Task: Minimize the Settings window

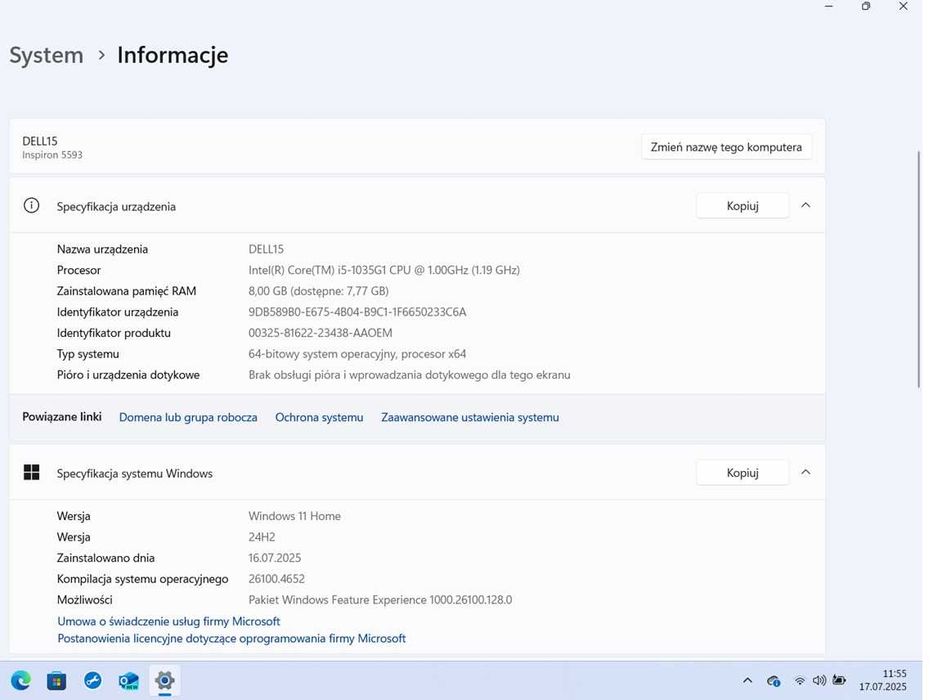Action: [x=829, y=6]
